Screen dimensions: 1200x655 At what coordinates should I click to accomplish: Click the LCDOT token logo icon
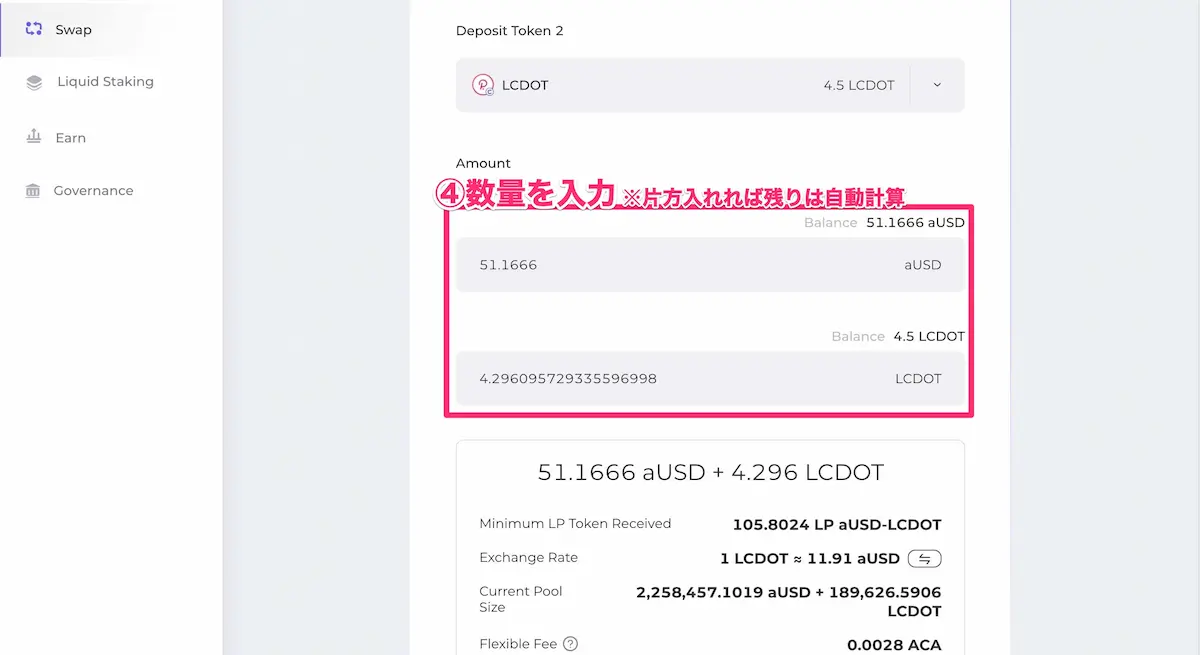coord(483,85)
